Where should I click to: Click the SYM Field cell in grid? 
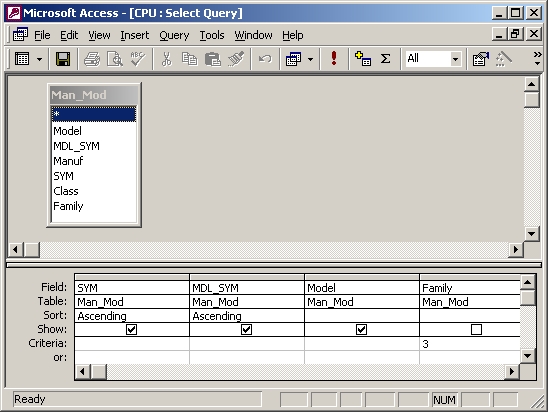(x=132, y=288)
